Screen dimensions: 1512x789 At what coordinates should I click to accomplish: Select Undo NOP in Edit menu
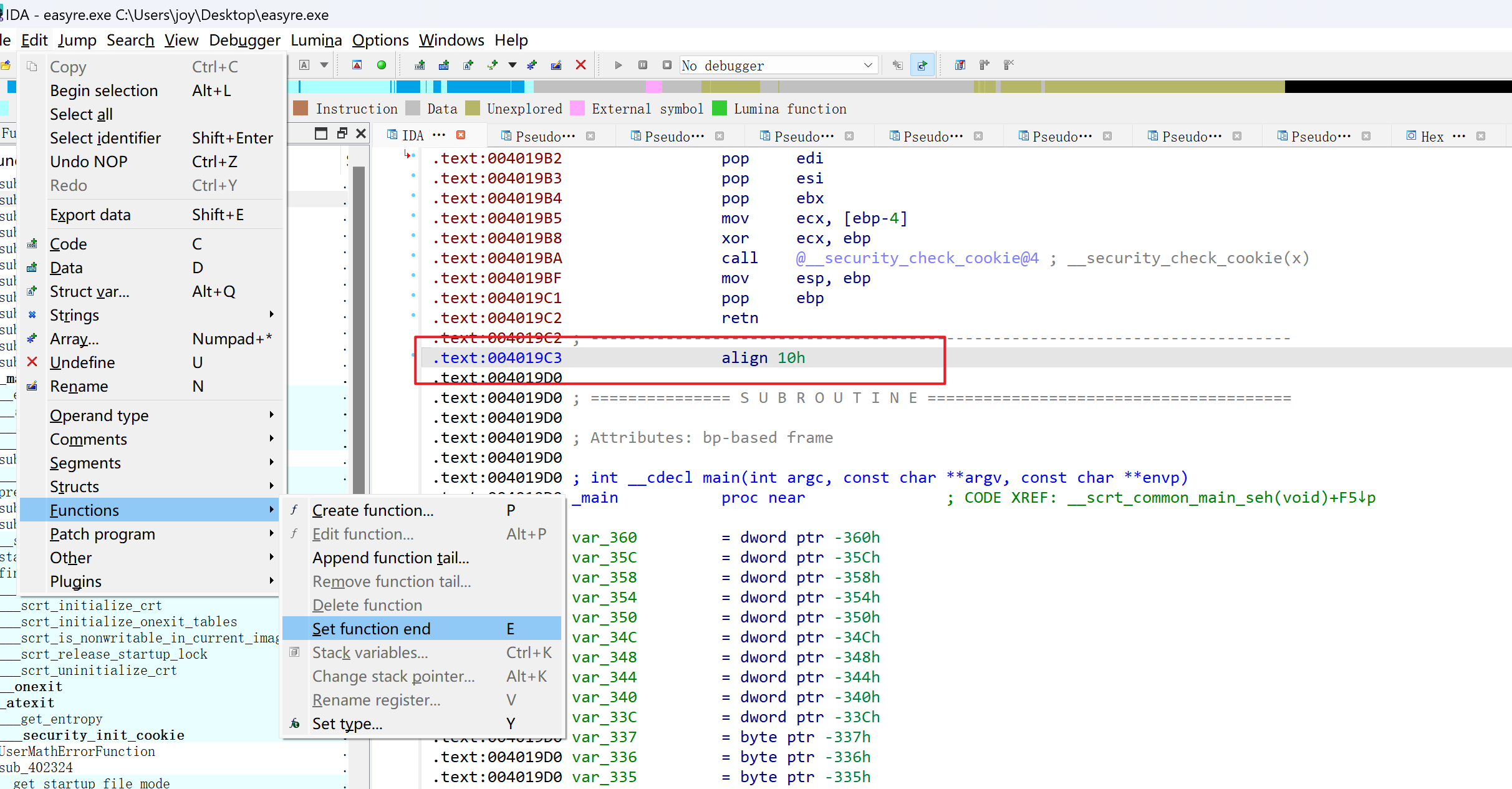[152, 161]
